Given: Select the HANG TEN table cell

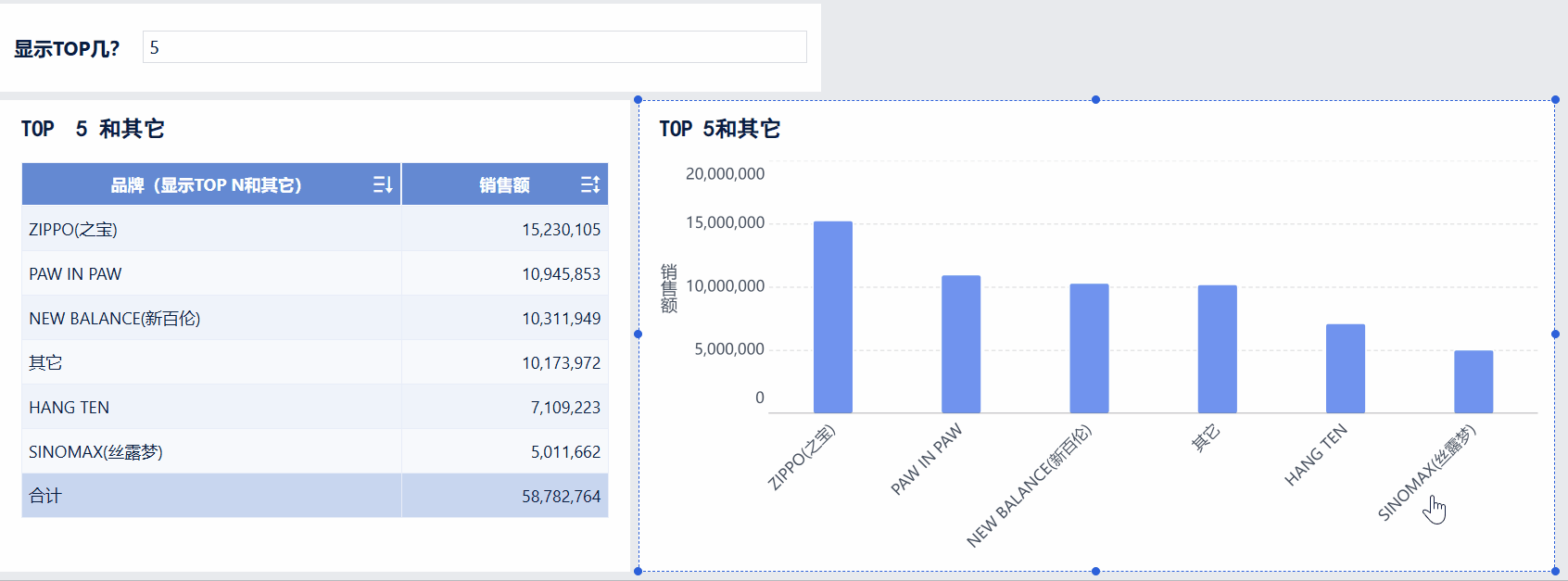Looking at the screenshot, I should pyautogui.click(x=211, y=407).
